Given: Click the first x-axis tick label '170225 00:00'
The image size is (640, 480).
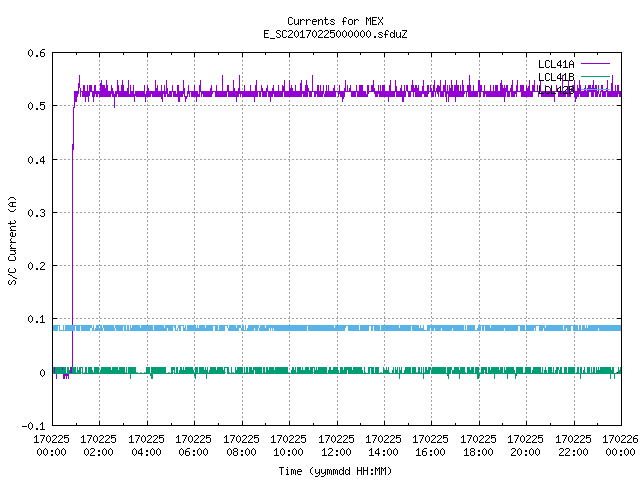Looking at the screenshot, I should point(51,446).
